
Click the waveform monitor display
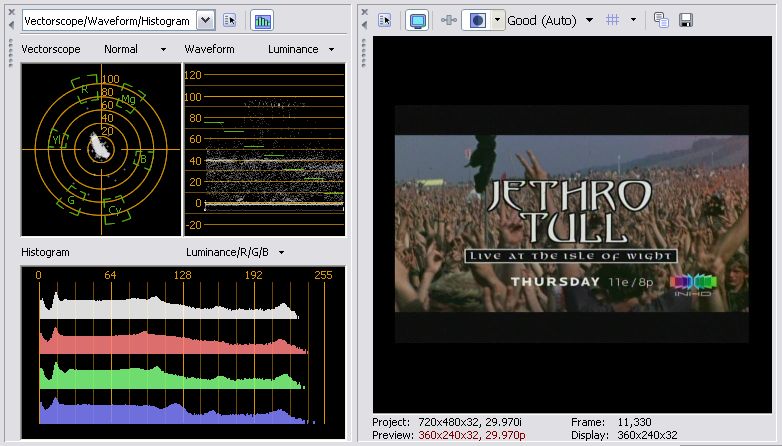tap(265, 149)
